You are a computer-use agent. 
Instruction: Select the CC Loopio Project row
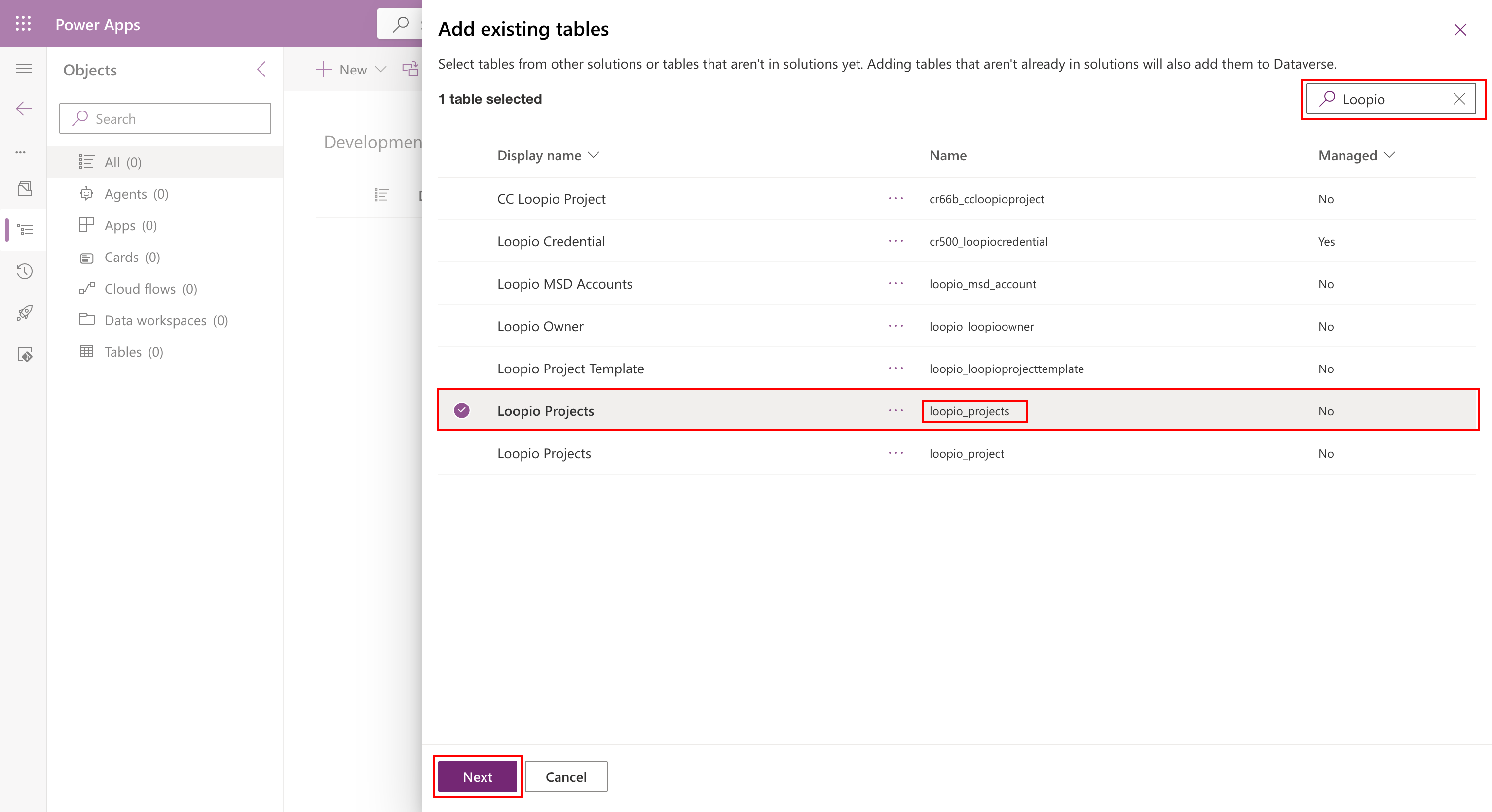pos(957,199)
